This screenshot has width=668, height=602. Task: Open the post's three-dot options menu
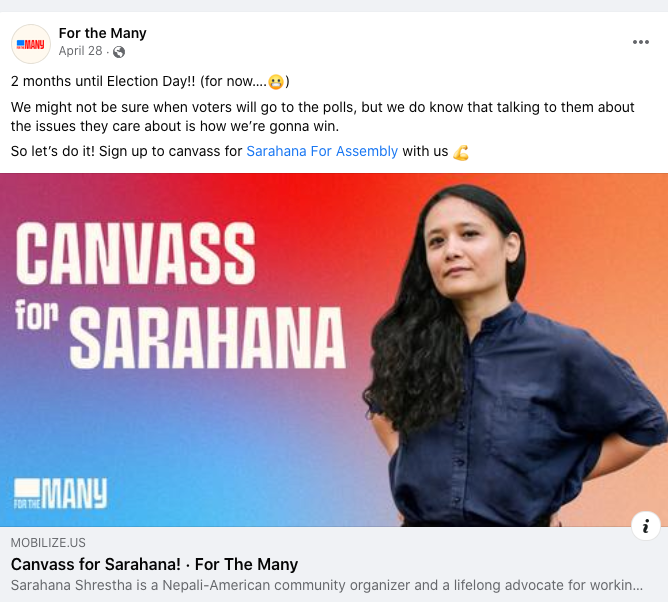point(640,42)
